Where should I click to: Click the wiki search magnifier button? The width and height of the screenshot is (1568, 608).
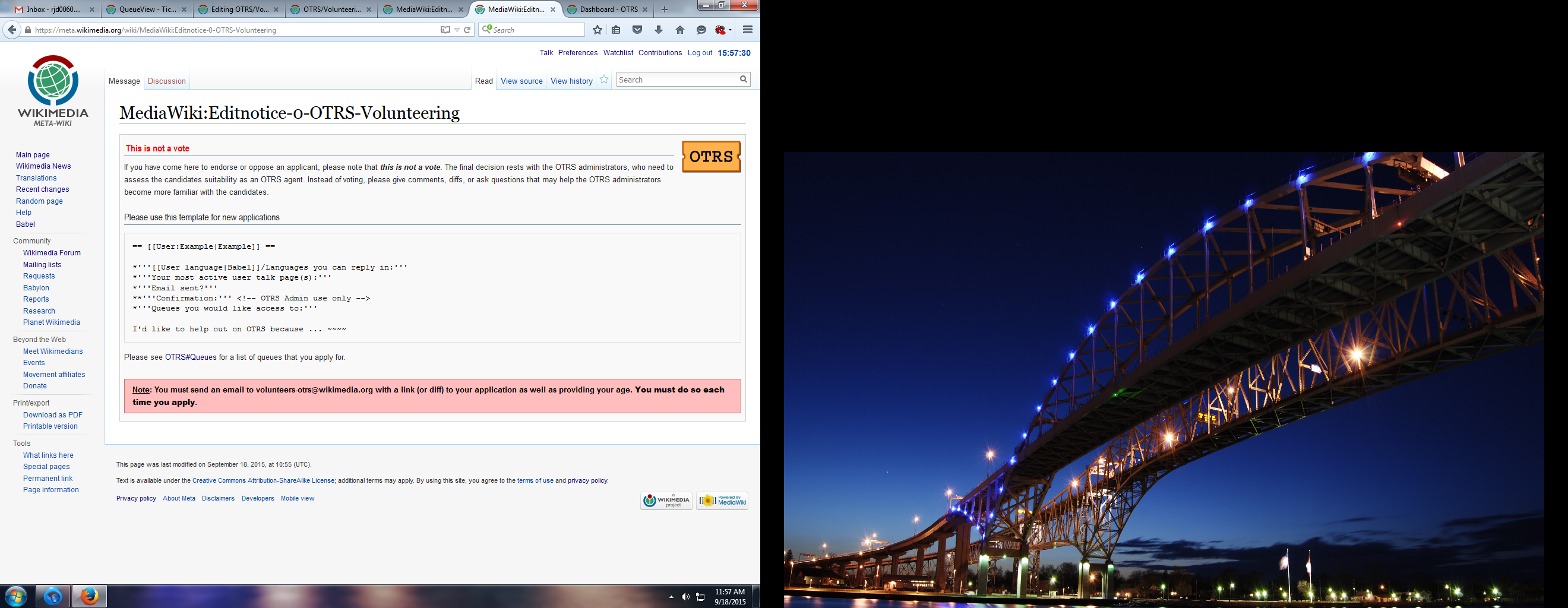(743, 80)
